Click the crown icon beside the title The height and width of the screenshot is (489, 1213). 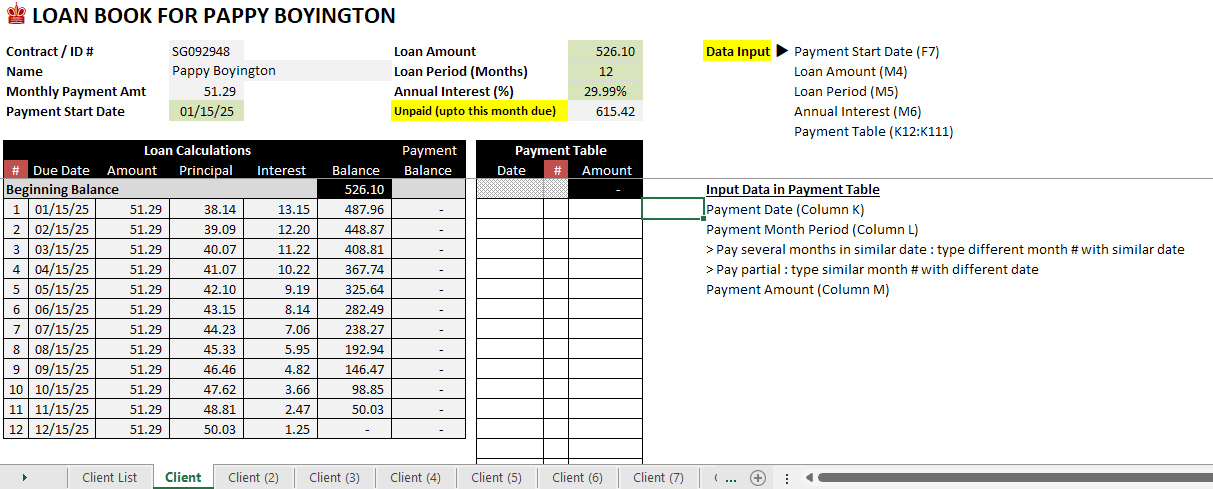point(15,16)
